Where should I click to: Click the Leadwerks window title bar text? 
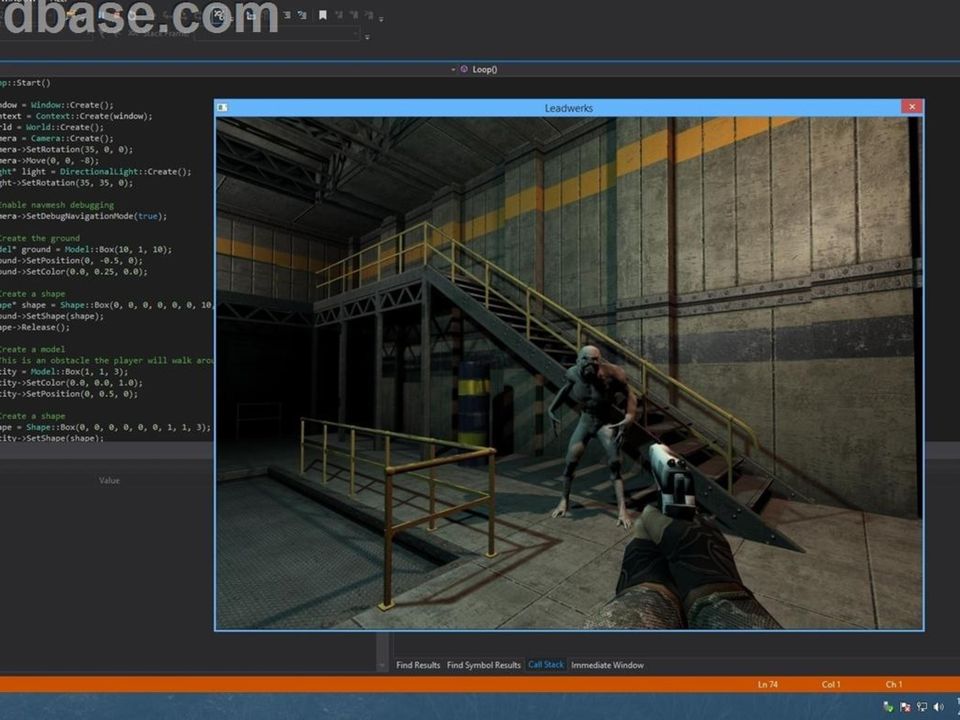click(569, 108)
